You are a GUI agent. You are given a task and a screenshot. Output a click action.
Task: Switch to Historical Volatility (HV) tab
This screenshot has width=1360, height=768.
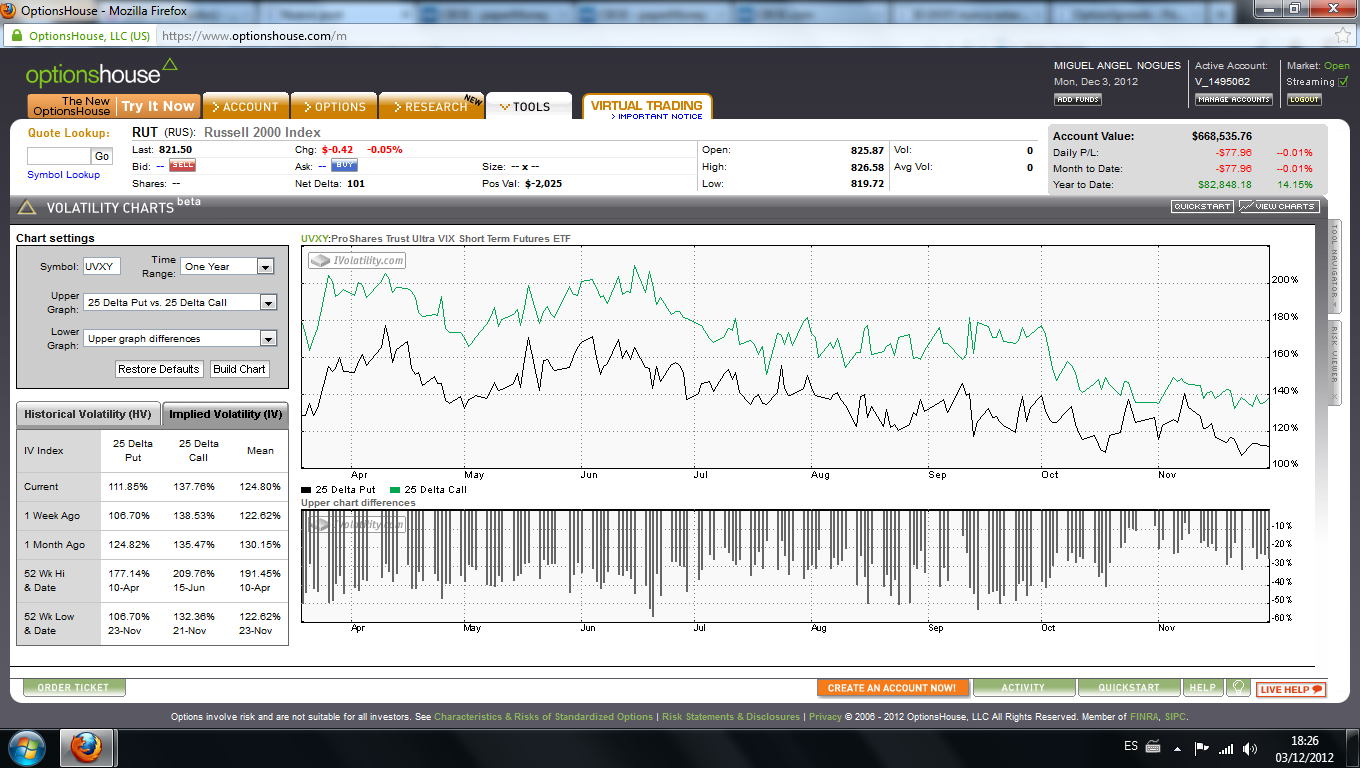(x=88, y=414)
